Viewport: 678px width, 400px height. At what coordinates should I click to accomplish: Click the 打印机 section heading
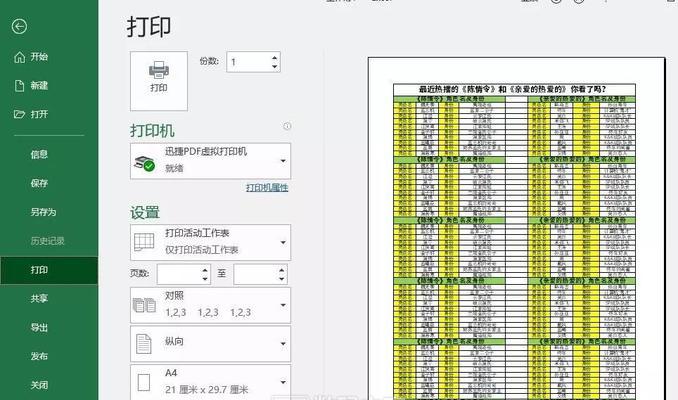tap(152, 131)
